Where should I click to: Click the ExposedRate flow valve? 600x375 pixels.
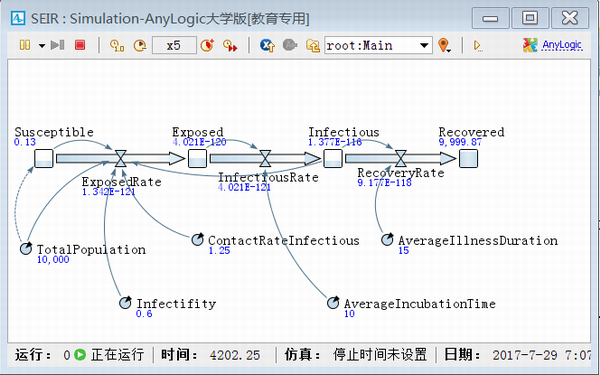121,158
